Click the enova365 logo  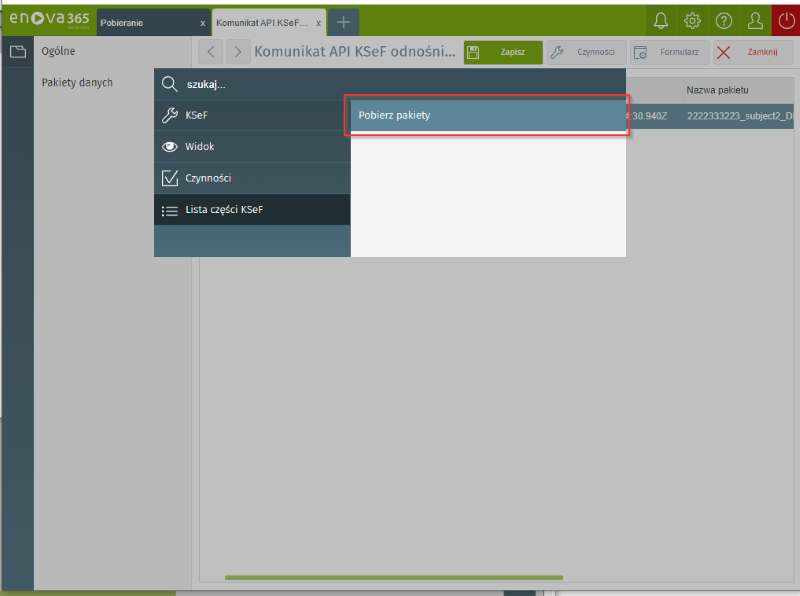coord(48,20)
